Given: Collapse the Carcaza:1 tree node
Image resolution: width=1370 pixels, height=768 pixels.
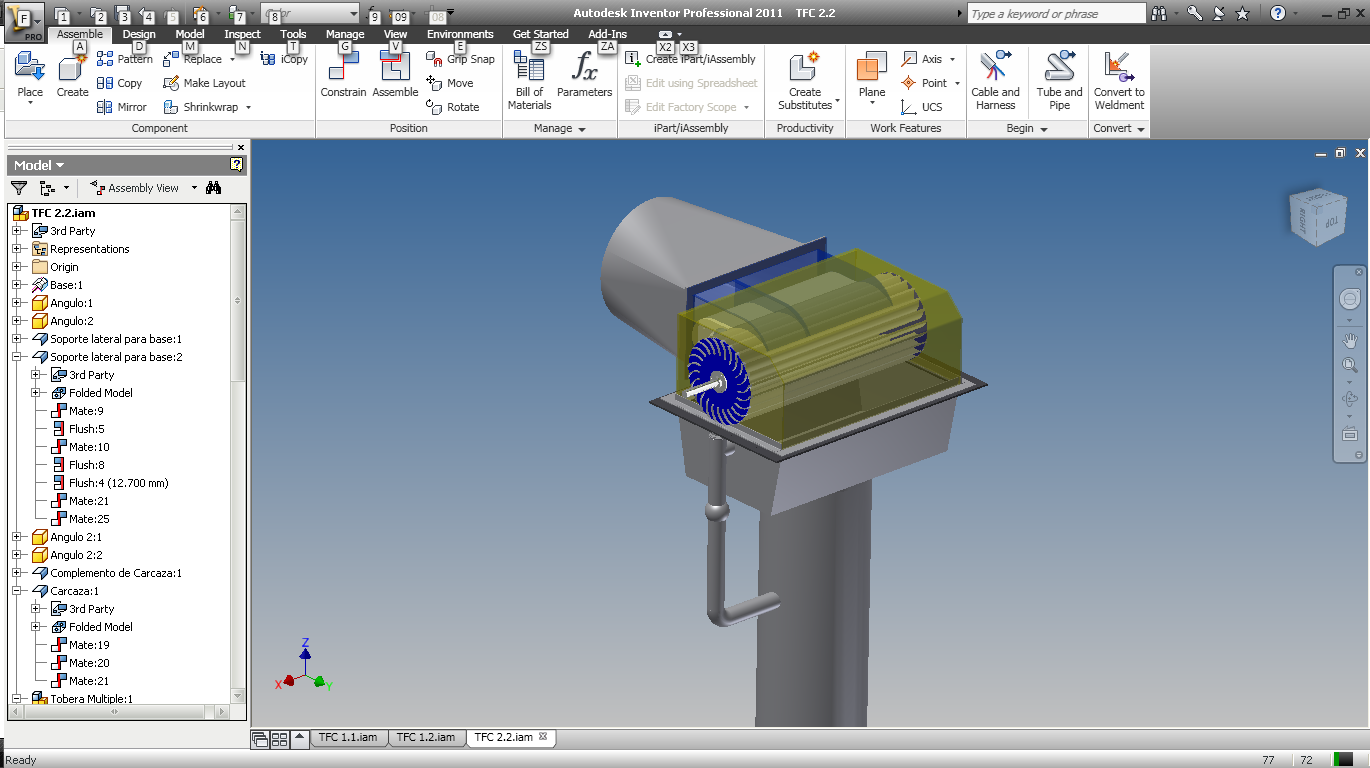Looking at the screenshot, I should click(17, 591).
